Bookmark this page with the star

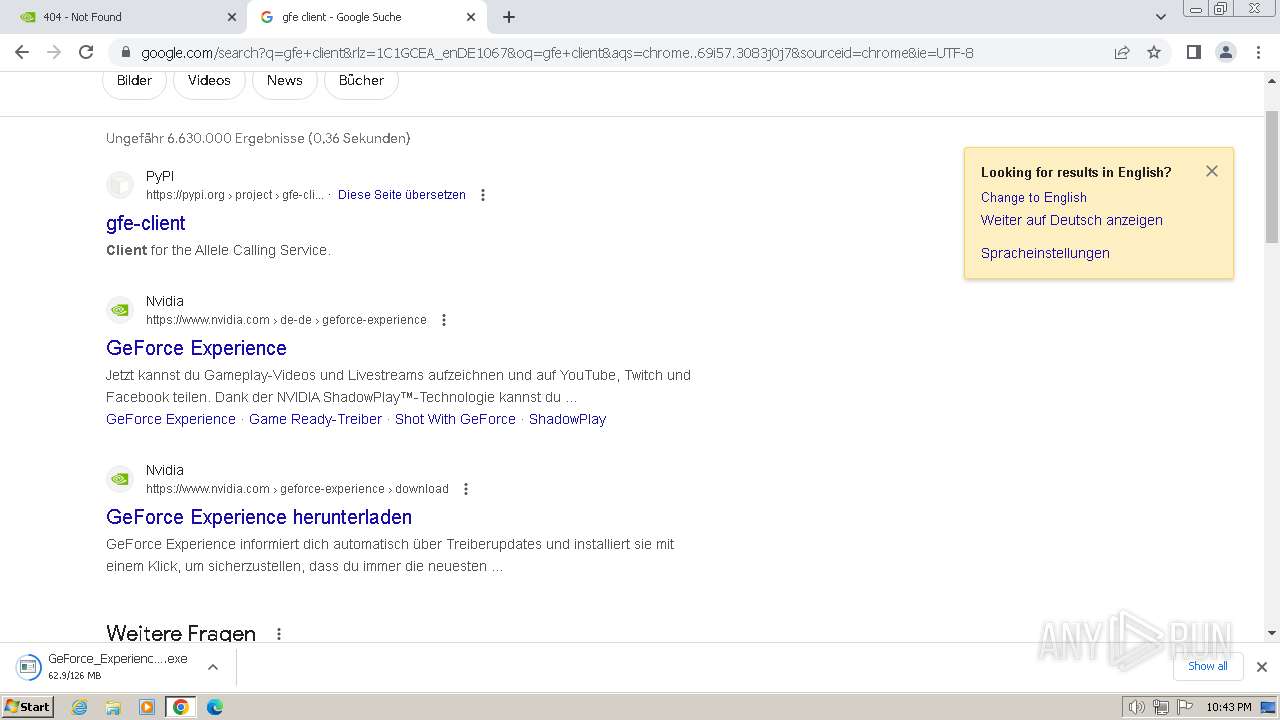(x=1154, y=52)
